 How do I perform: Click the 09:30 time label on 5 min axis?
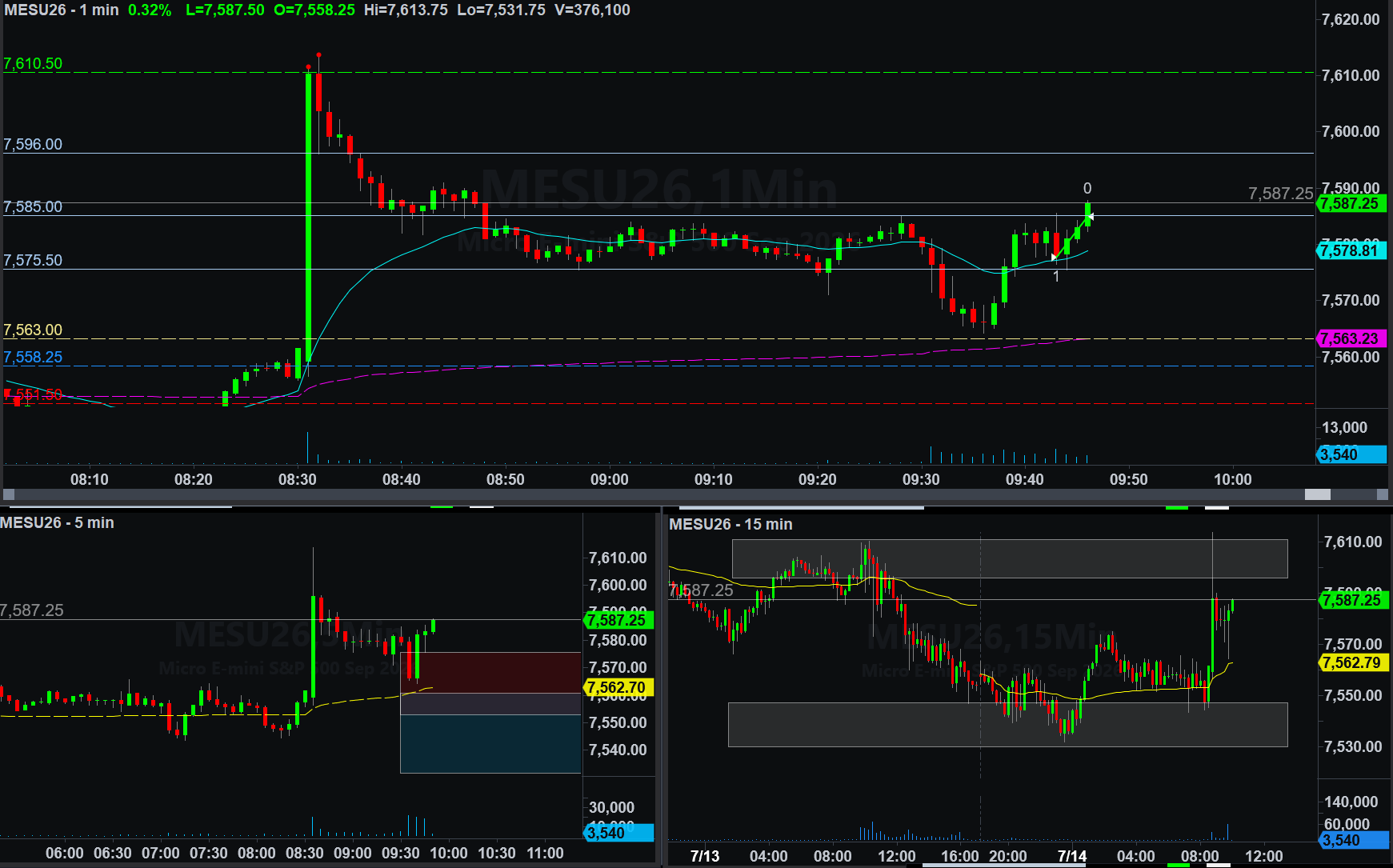point(401,854)
